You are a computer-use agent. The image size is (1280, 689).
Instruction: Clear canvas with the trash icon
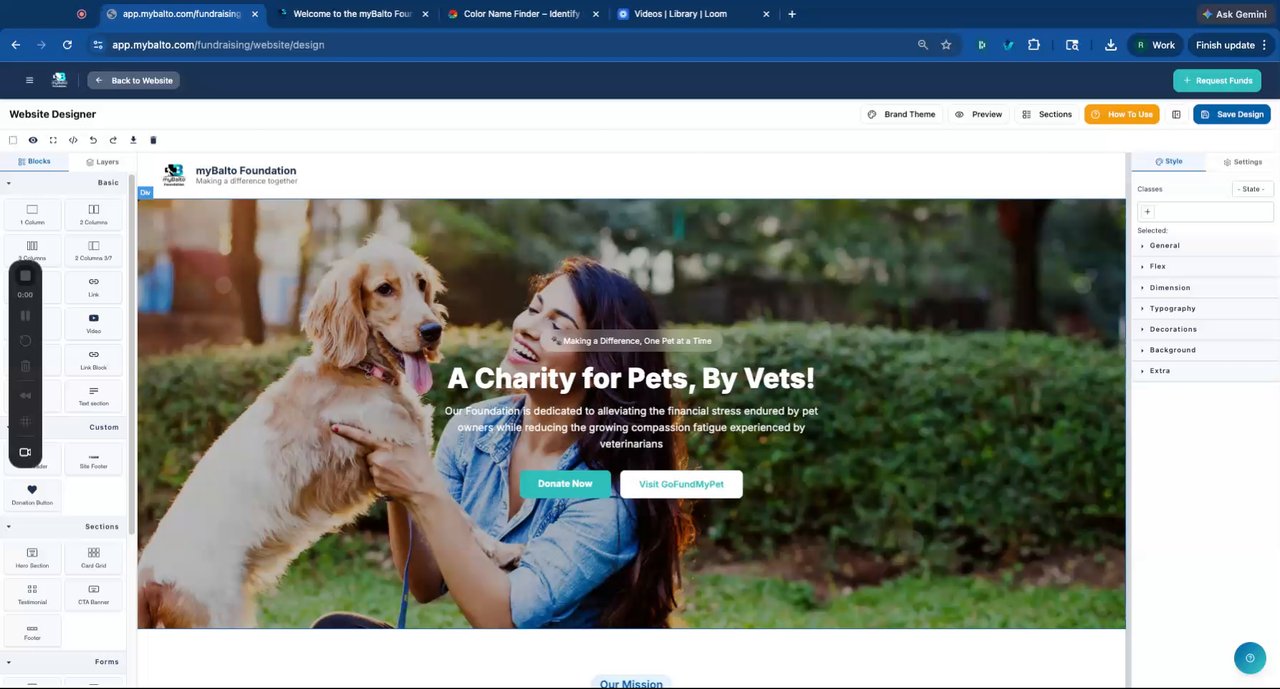point(153,140)
